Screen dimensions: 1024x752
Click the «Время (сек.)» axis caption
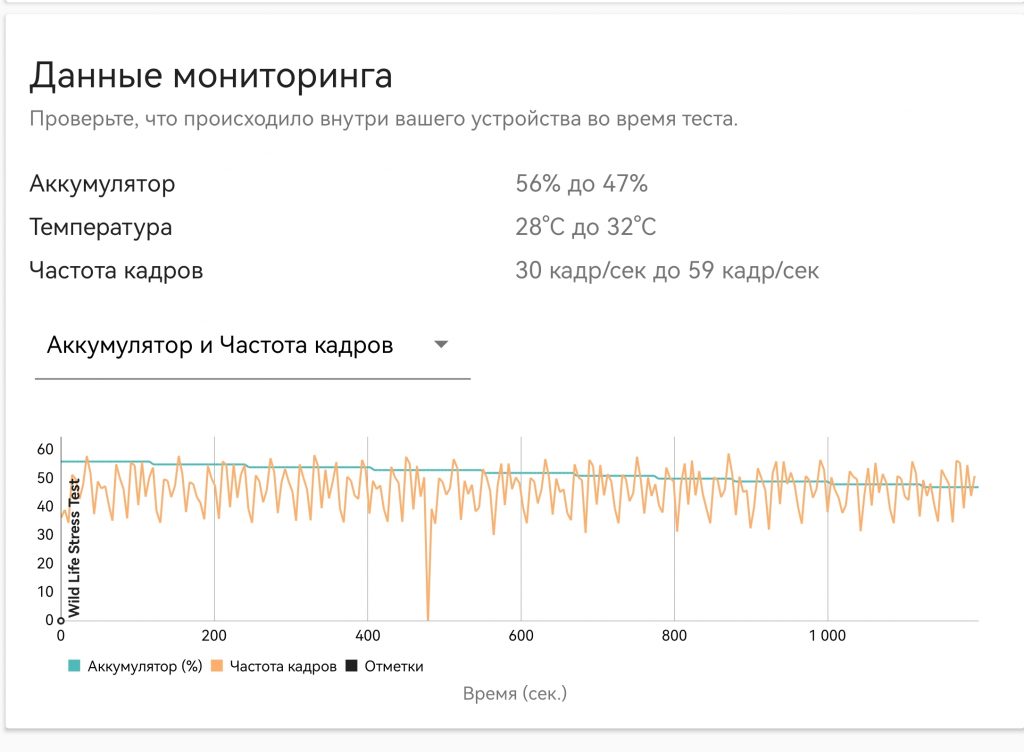coord(516,691)
